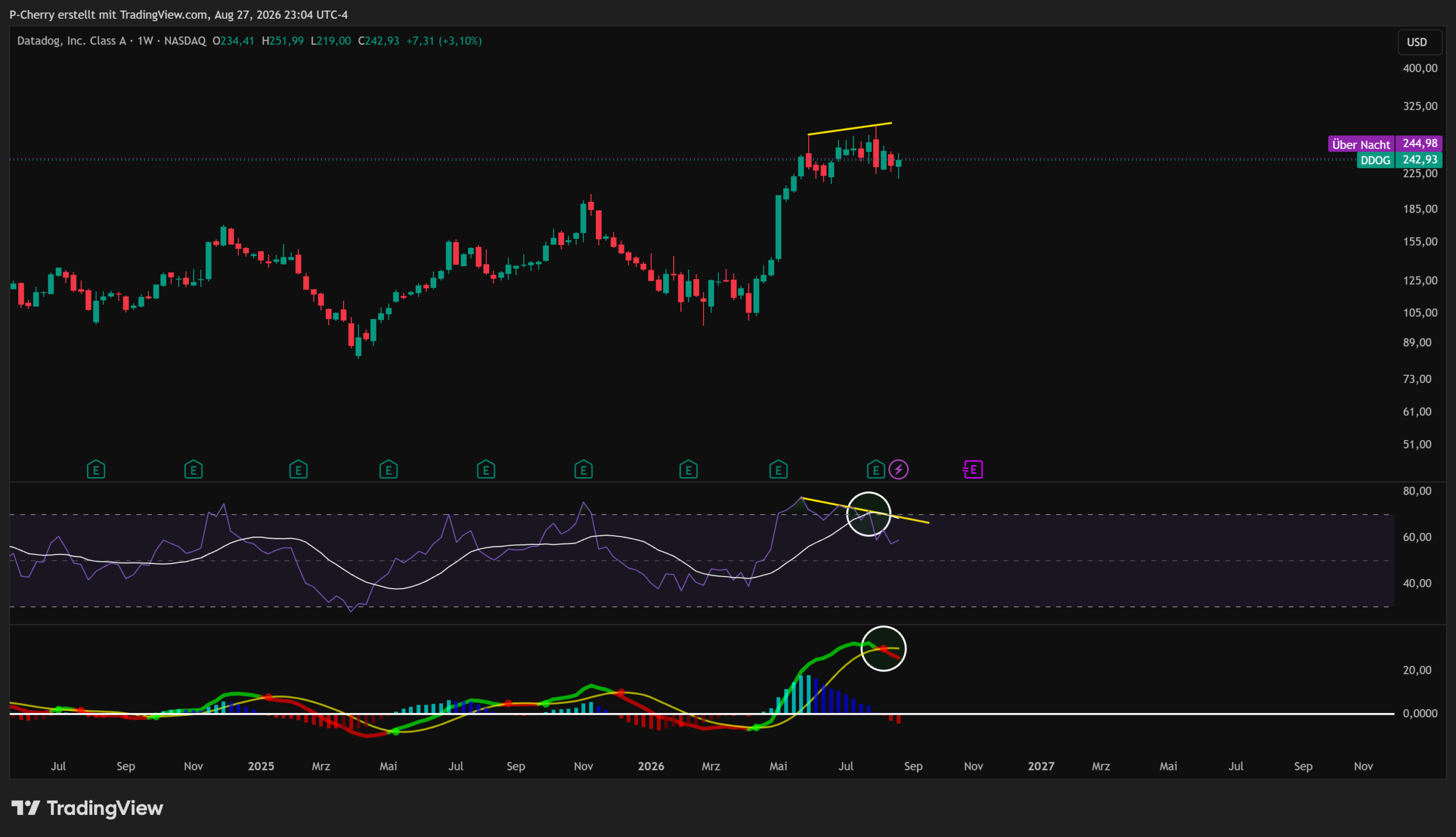Click the 185,00 price axis label
This screenshot has height=837, width=1456.
(1420, 209)
